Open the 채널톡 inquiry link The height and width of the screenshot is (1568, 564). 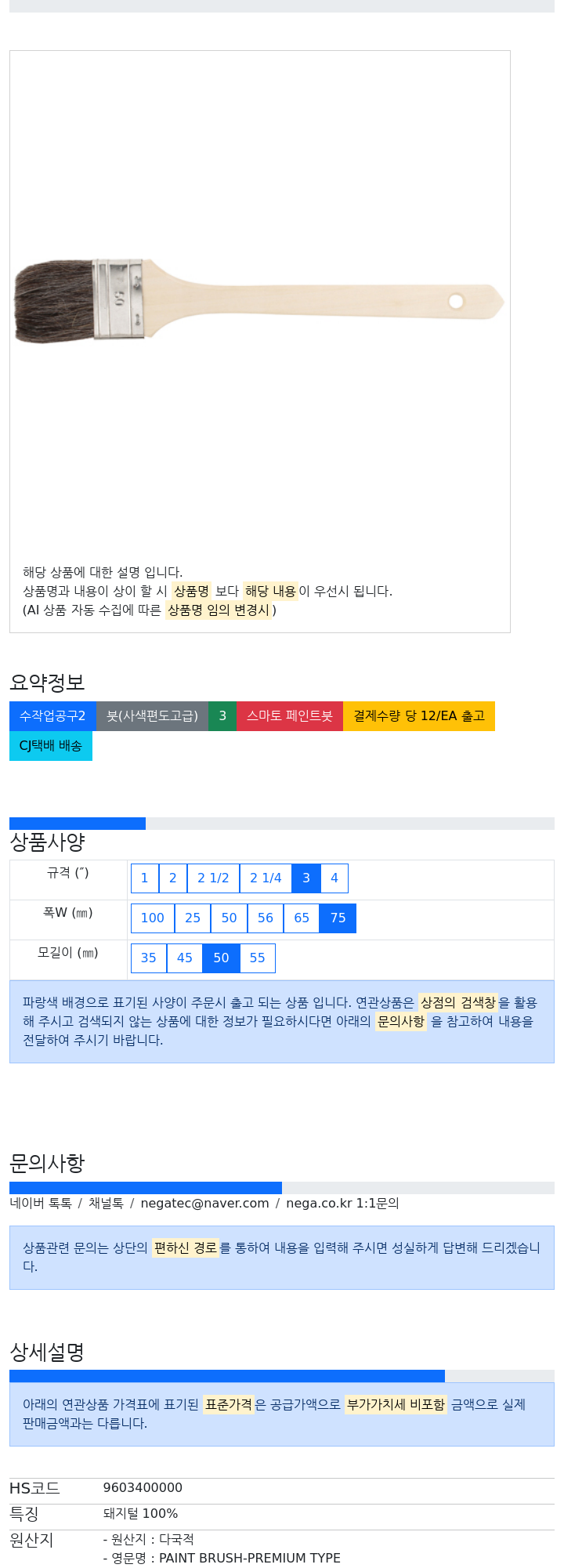point(106,1203)
